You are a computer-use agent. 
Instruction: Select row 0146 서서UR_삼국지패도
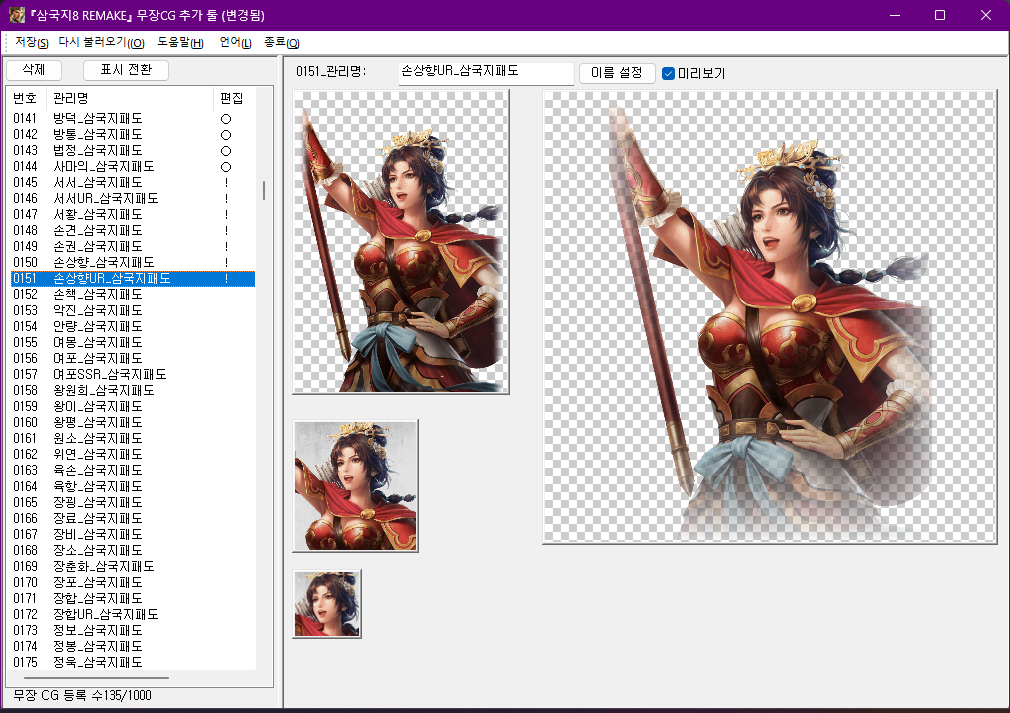click(133, 198)
